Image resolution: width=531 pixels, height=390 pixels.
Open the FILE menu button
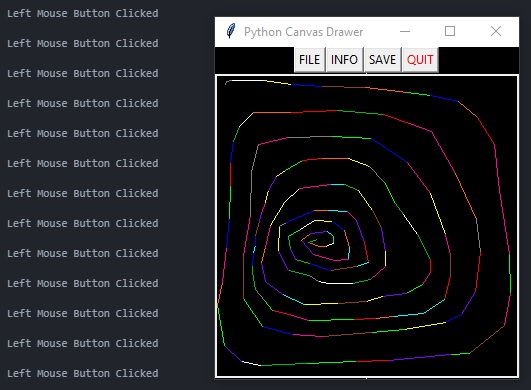tap(310, 60)
